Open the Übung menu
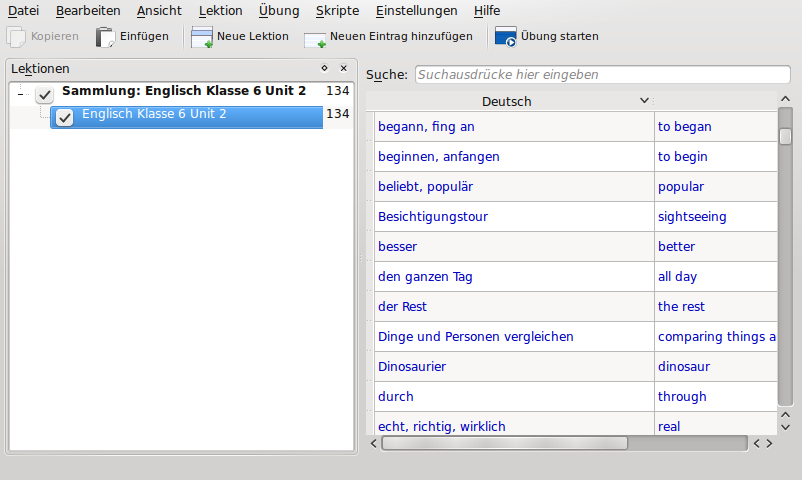802x480 pixels. pyautogui.click(x=279, y=11)
